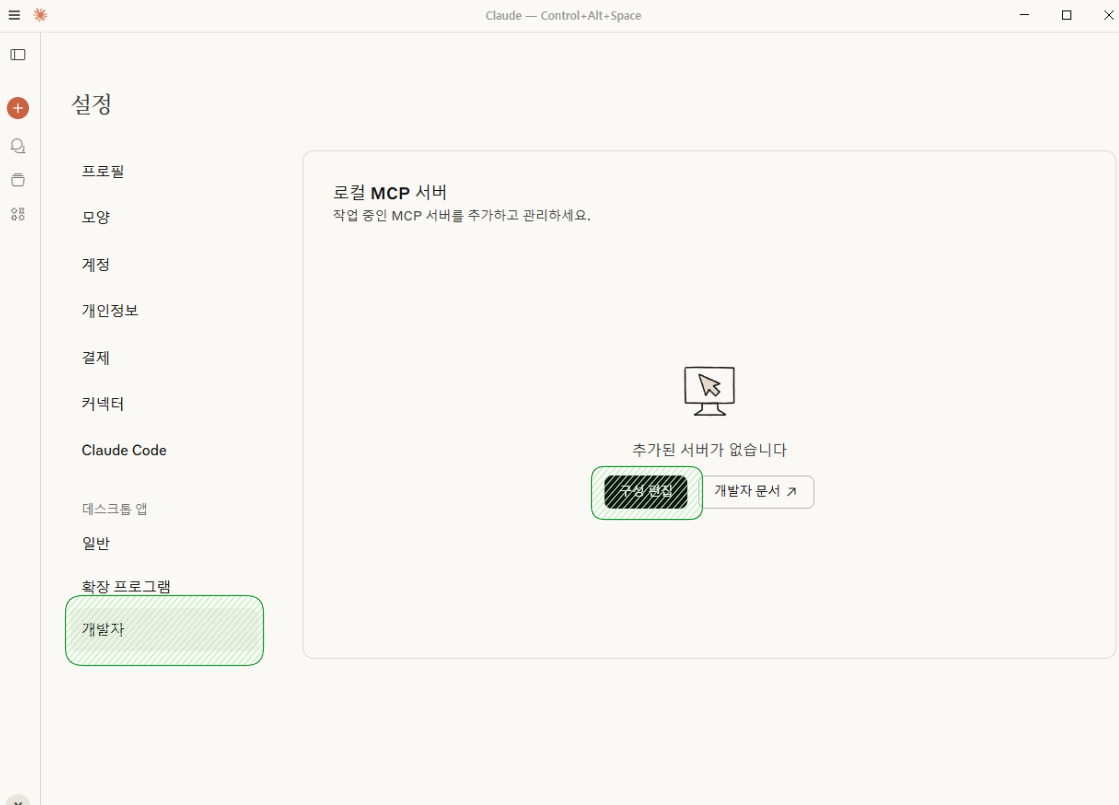
Task: Minimize the Claude window
Action: tap(1024, 15)
